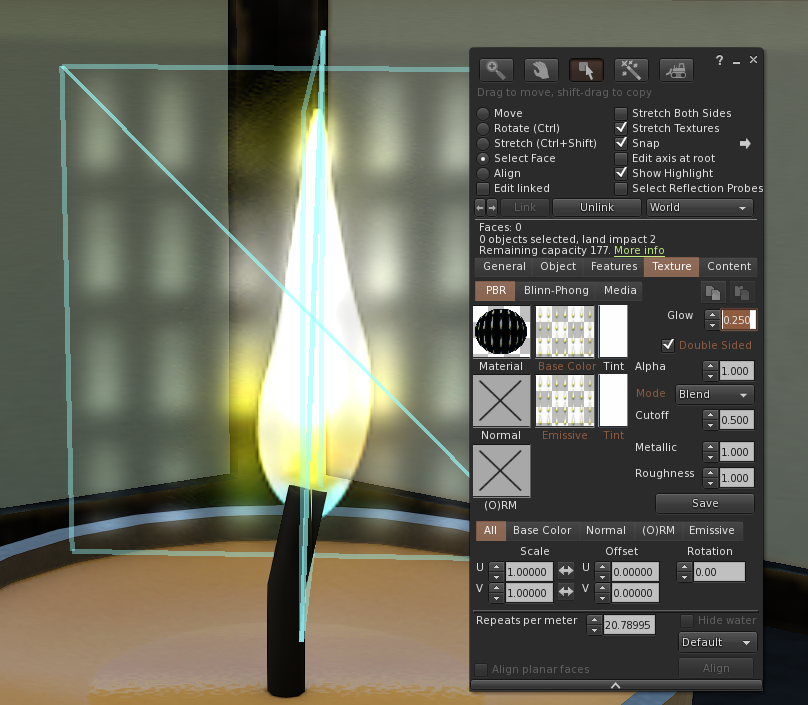Open the Emissive texture picker
This screenshot has height=705, width=808.
coord(565,400)
